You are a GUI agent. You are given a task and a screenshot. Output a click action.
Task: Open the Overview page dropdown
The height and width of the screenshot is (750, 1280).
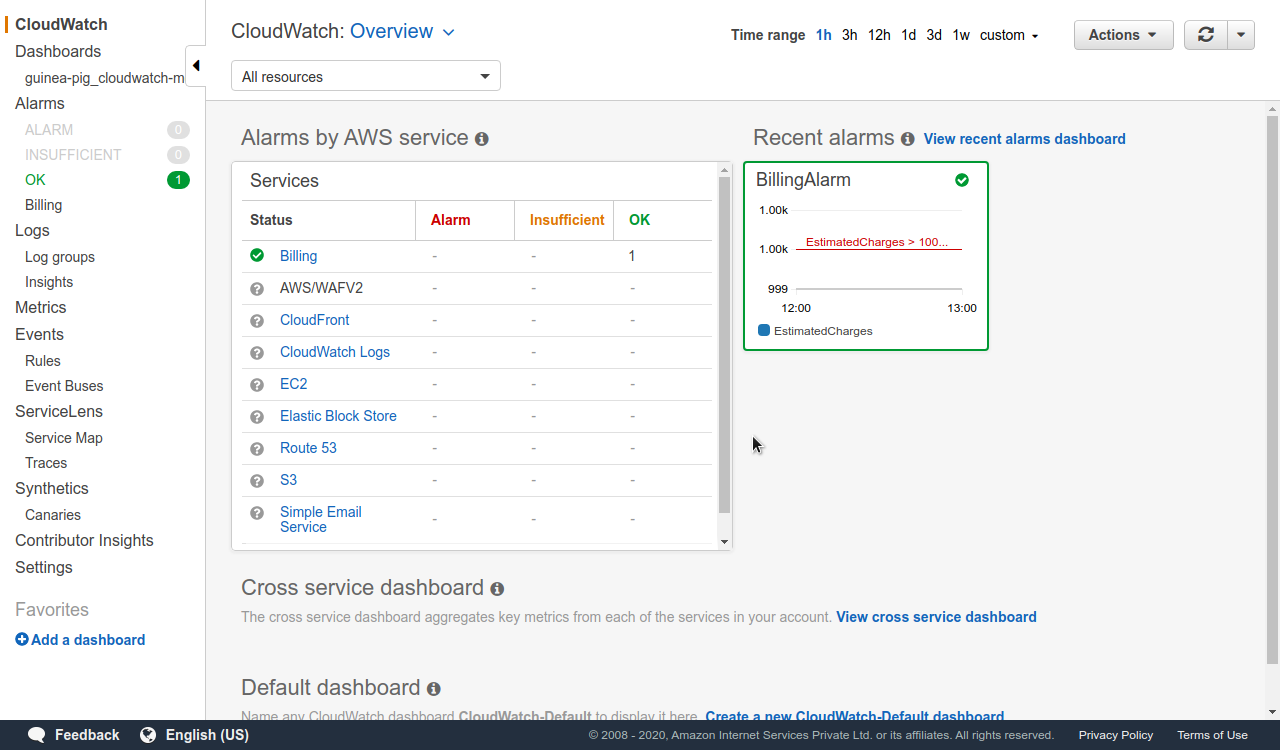402,31
